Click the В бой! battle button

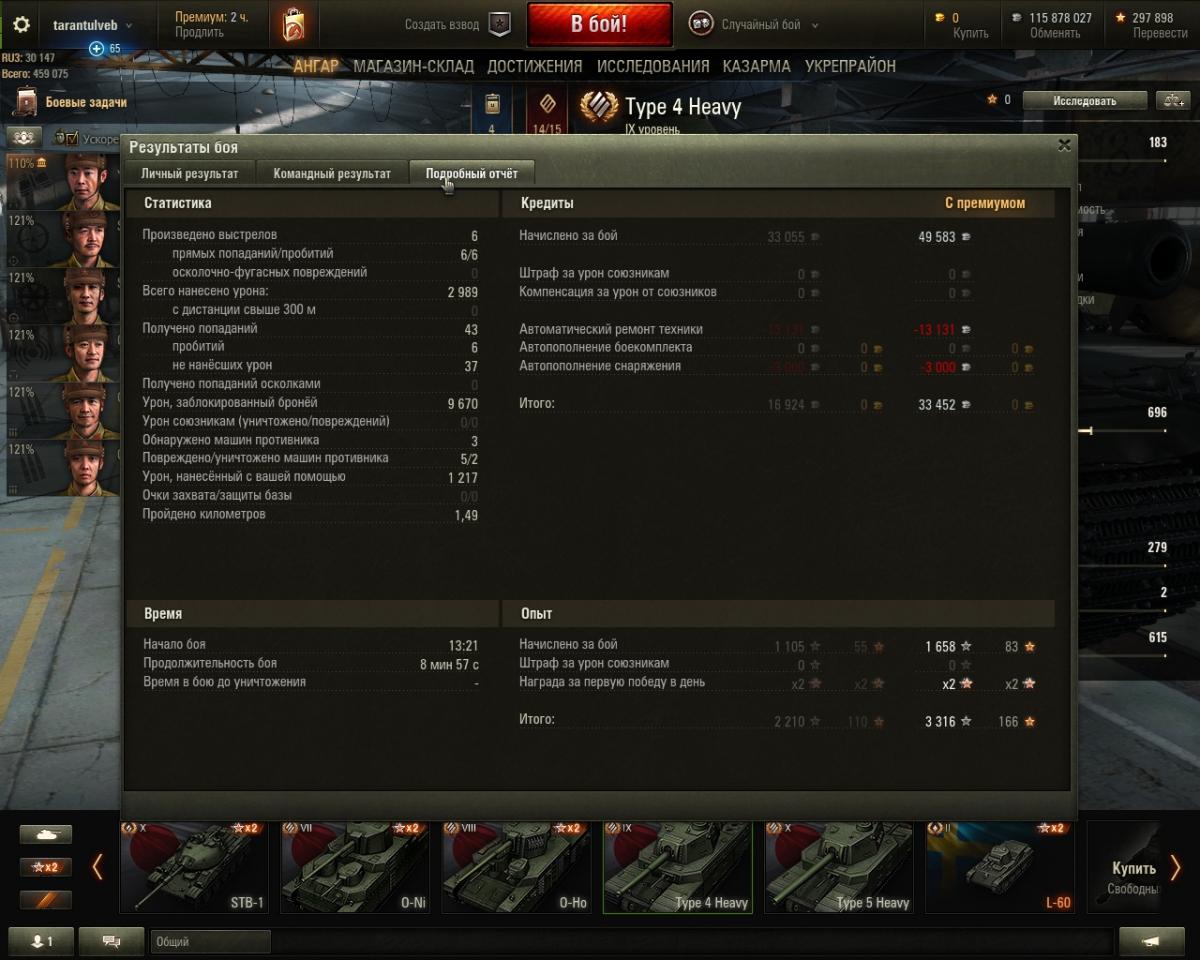pos(599,24)
